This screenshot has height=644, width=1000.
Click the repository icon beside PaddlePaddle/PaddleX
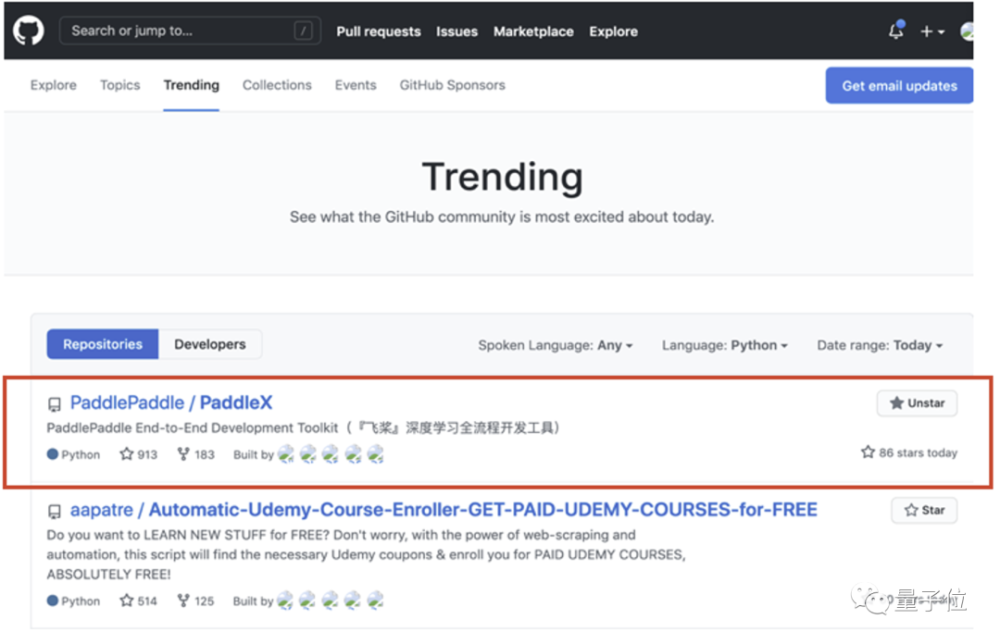[54, 404]
